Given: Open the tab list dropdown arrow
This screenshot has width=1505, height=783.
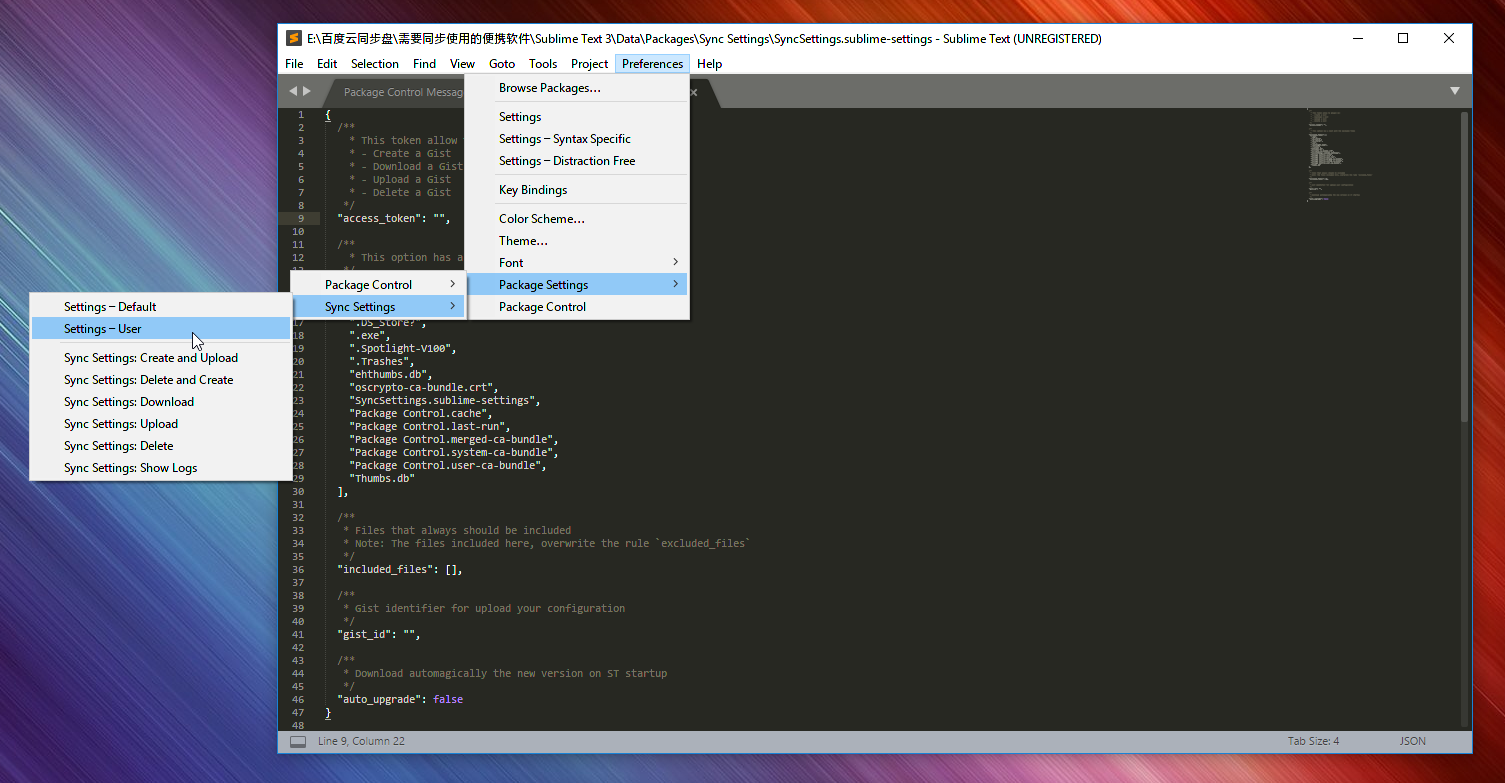Looking at the screenshot, I should [1455, 90].
